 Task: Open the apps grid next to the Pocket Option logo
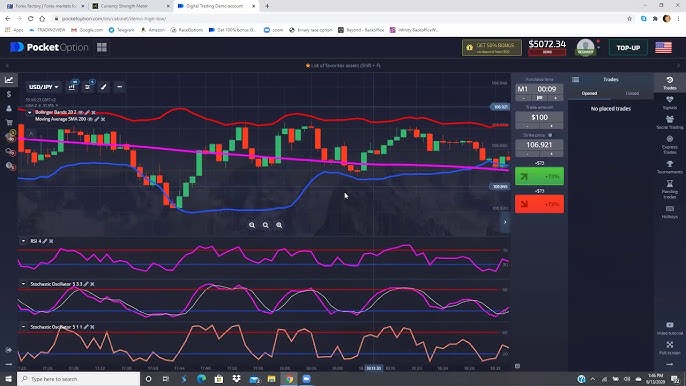pos(102,47)
